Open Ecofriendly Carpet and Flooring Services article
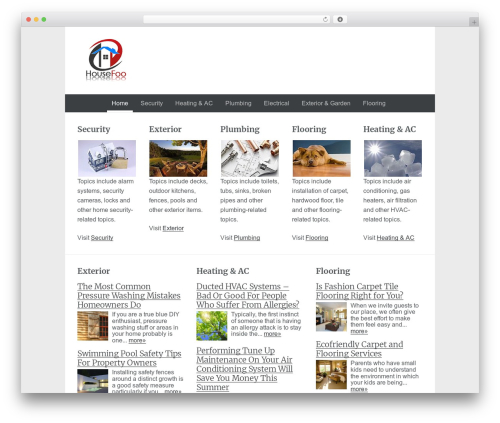The image size is (500, 423). point(359,349)
